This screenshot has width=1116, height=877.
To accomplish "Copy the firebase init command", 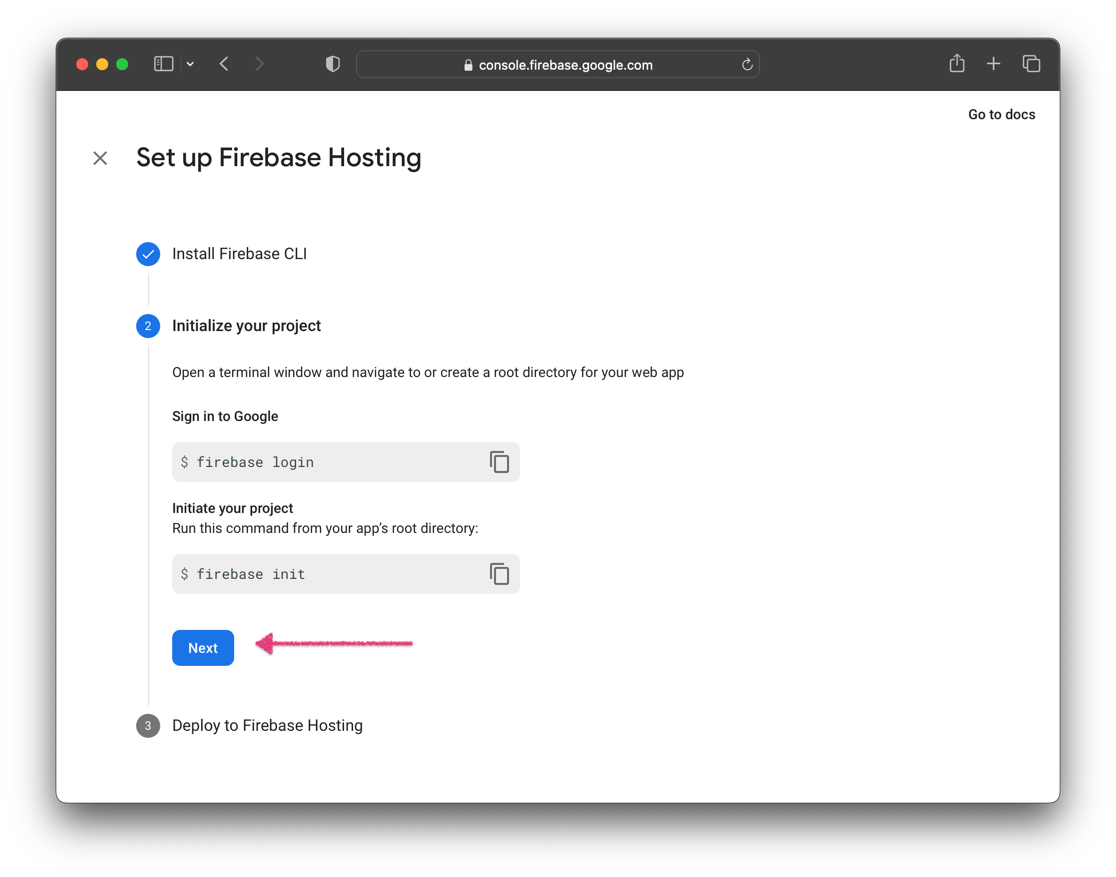I will coord(500,574).
